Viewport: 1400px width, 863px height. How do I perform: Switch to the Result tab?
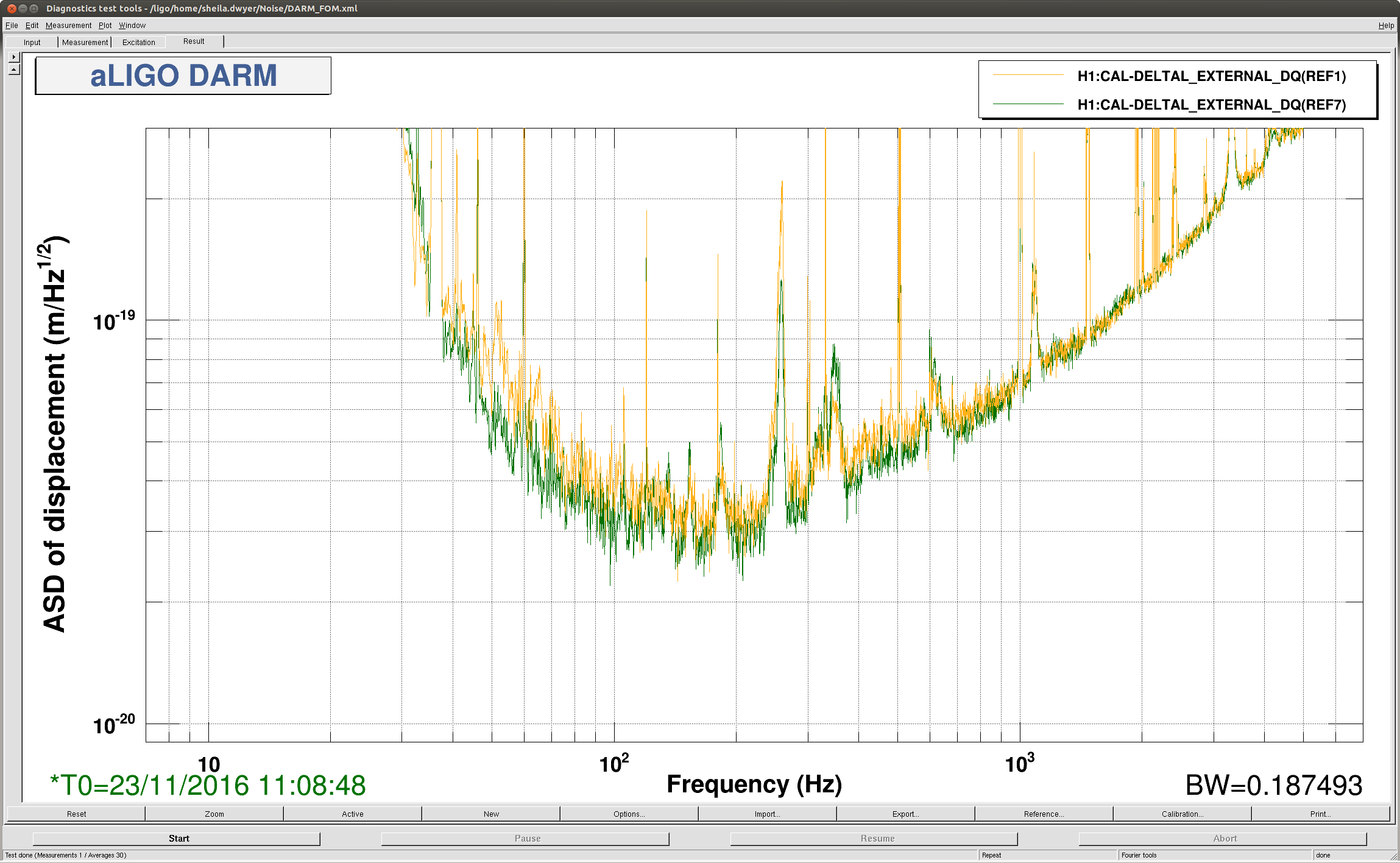click(194, 41)
